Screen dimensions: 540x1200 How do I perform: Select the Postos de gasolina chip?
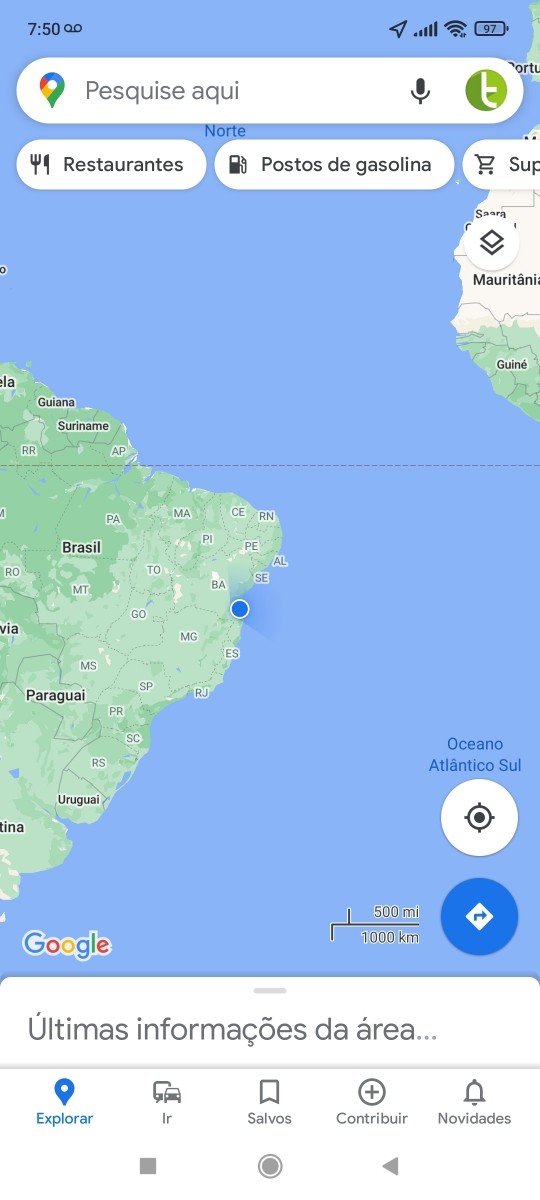point(334,165)
